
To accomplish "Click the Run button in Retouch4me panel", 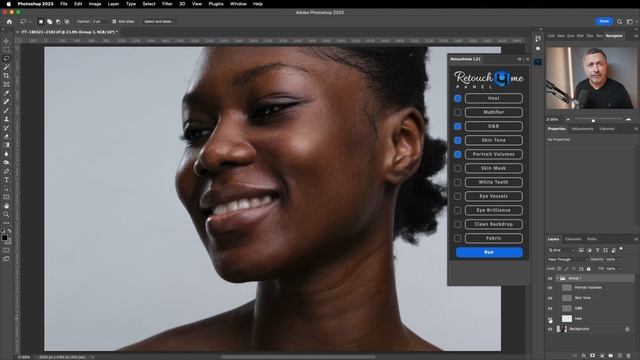I will tap(489, 252).
